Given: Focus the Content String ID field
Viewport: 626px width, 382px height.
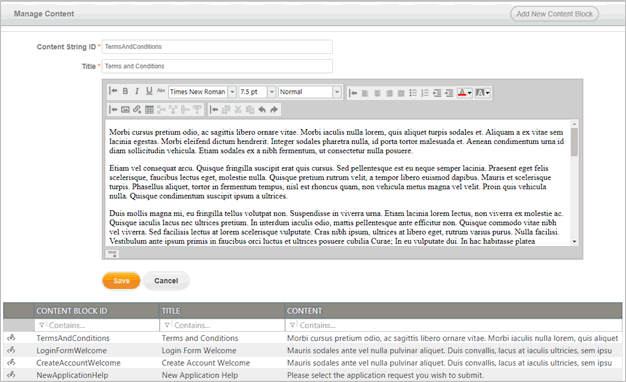Looking at the screenshot, I should pyautogui.click(x=217, y=47).
